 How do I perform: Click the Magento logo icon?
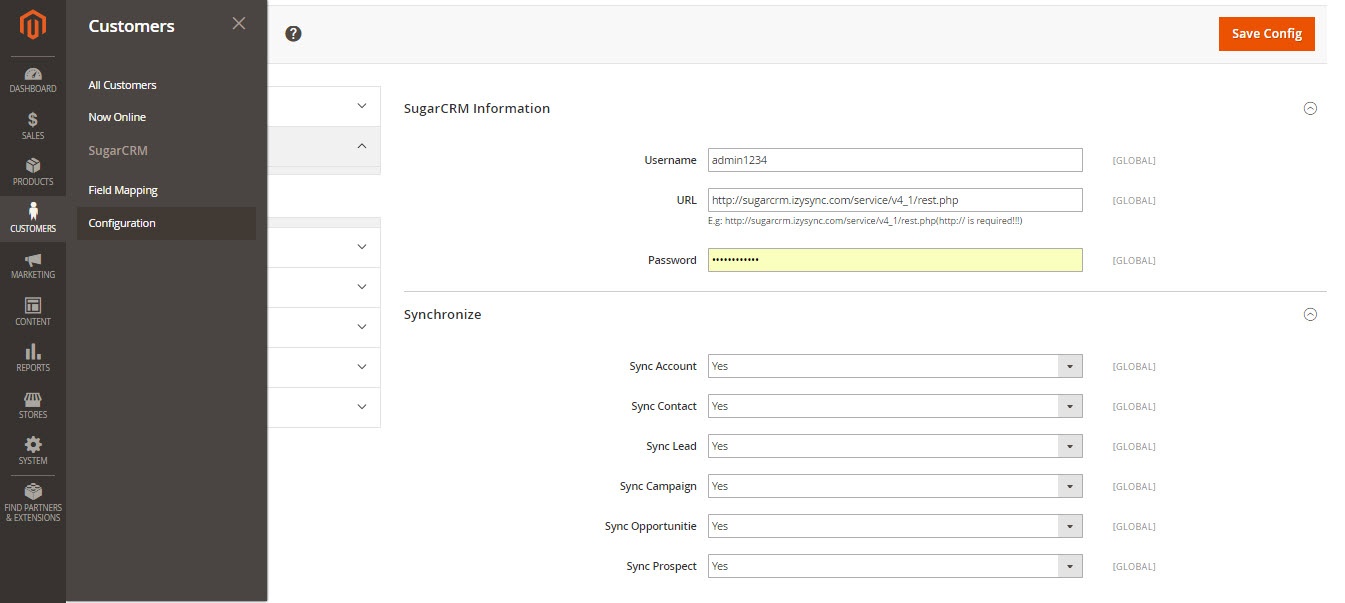click(x=33, y=26)
